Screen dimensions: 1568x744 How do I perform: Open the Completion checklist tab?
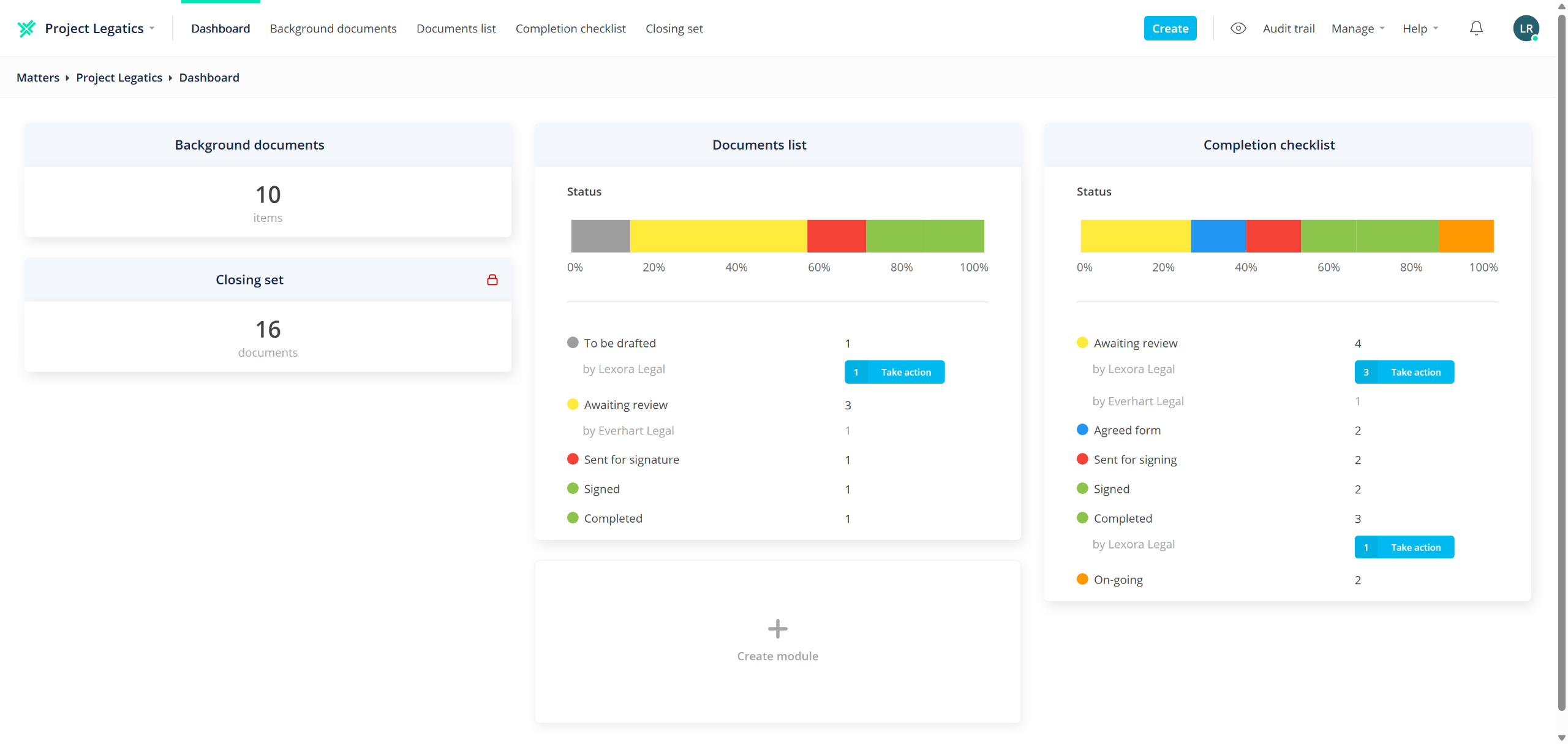(570, 28)
